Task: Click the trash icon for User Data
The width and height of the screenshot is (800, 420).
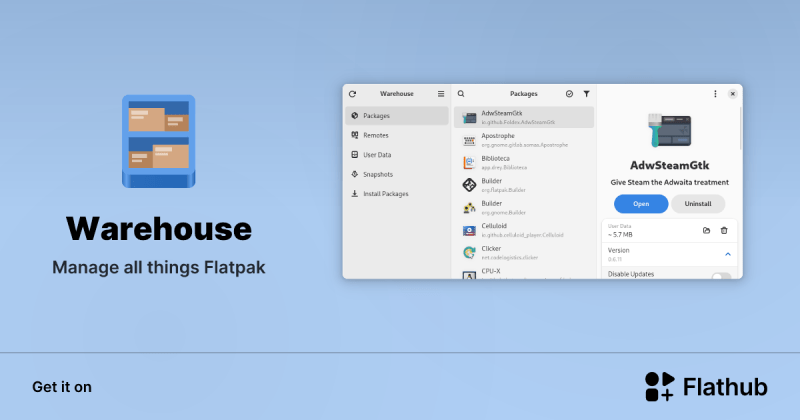Action: [724, 231]
